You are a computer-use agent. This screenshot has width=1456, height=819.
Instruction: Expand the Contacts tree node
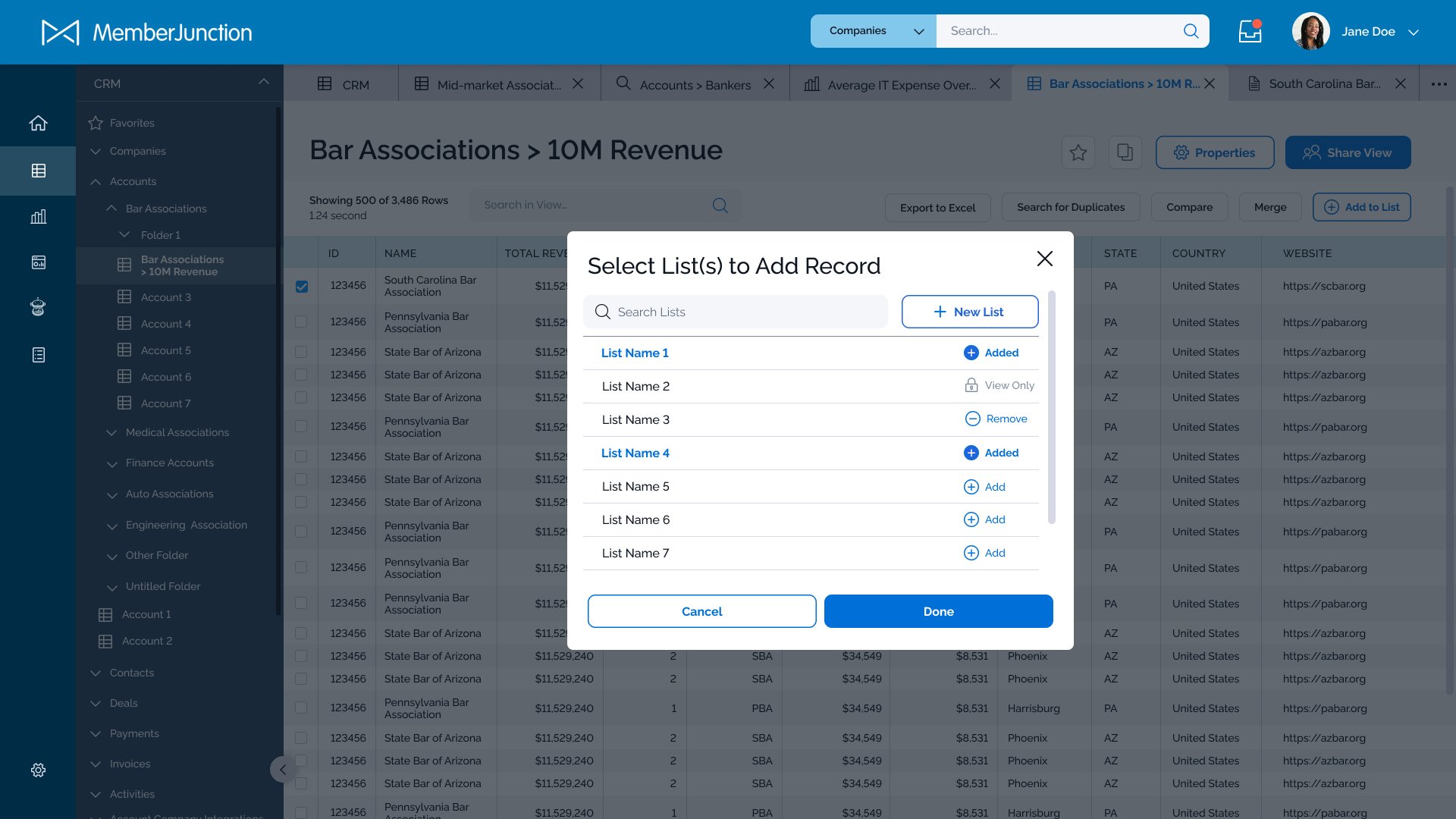(x=96, y=673)
